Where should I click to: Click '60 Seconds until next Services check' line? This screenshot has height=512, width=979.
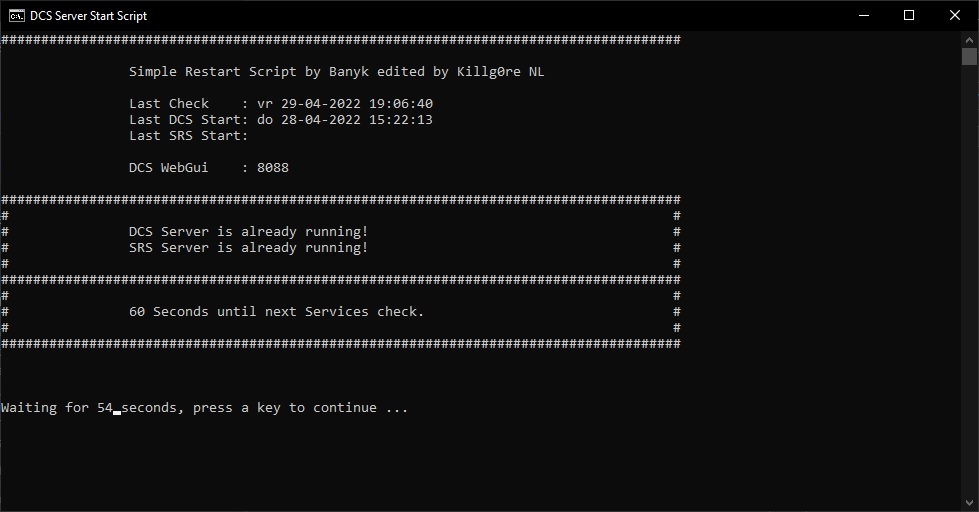(x=276, y=312)
